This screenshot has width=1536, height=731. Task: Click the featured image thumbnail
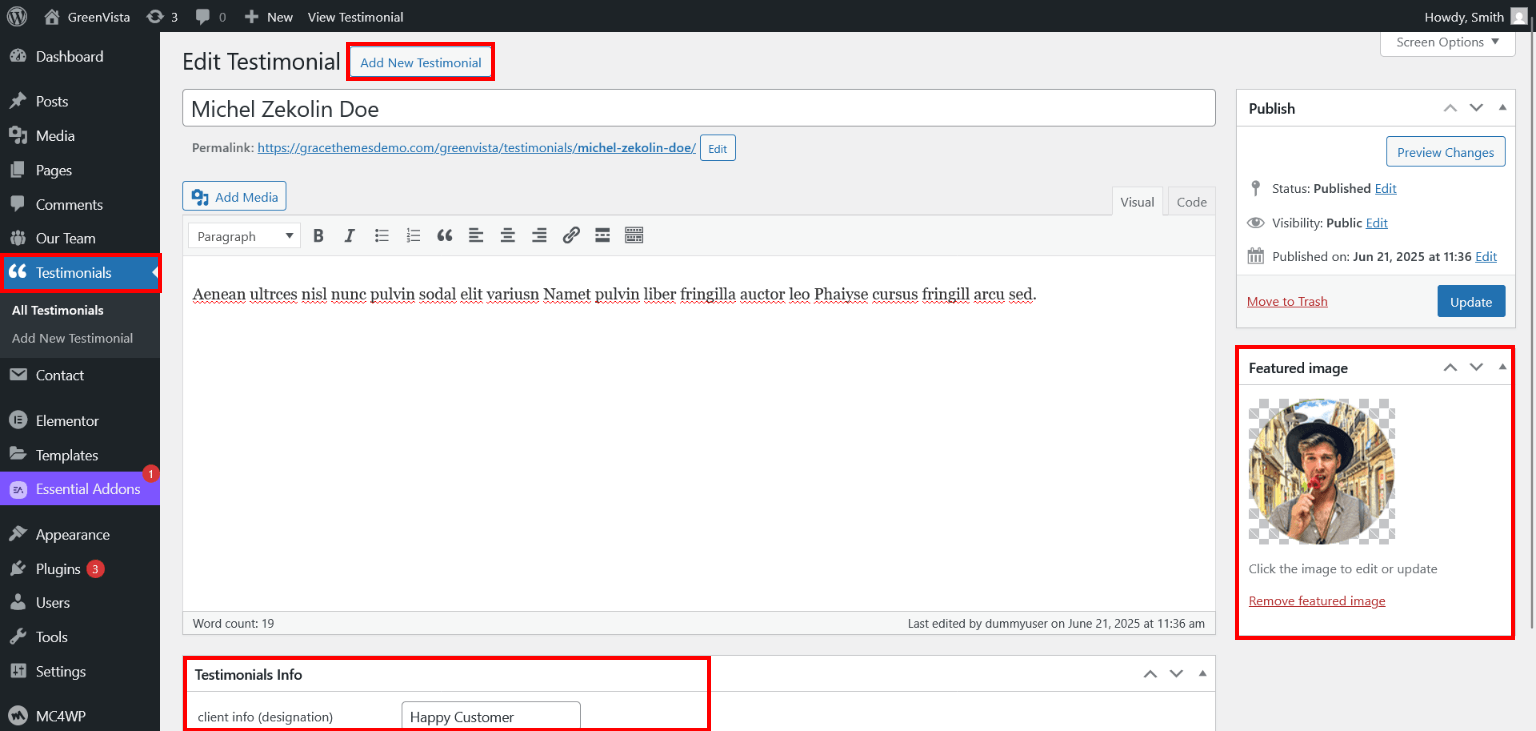pyautogui.click(x=1321, y=471)
